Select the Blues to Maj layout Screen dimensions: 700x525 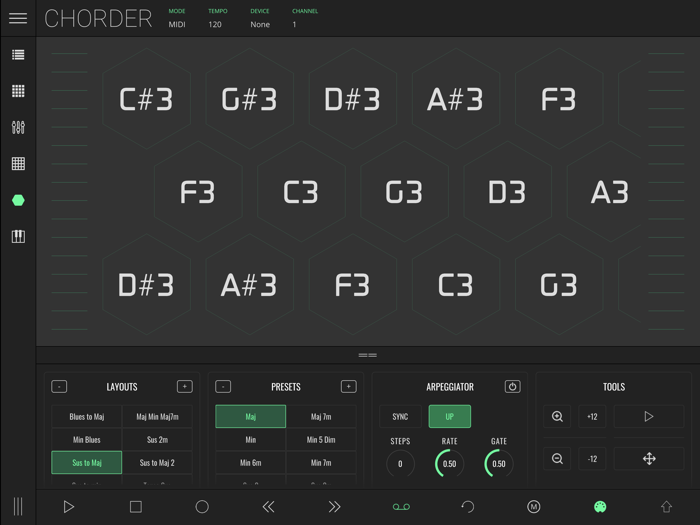(x=87, y=417)
